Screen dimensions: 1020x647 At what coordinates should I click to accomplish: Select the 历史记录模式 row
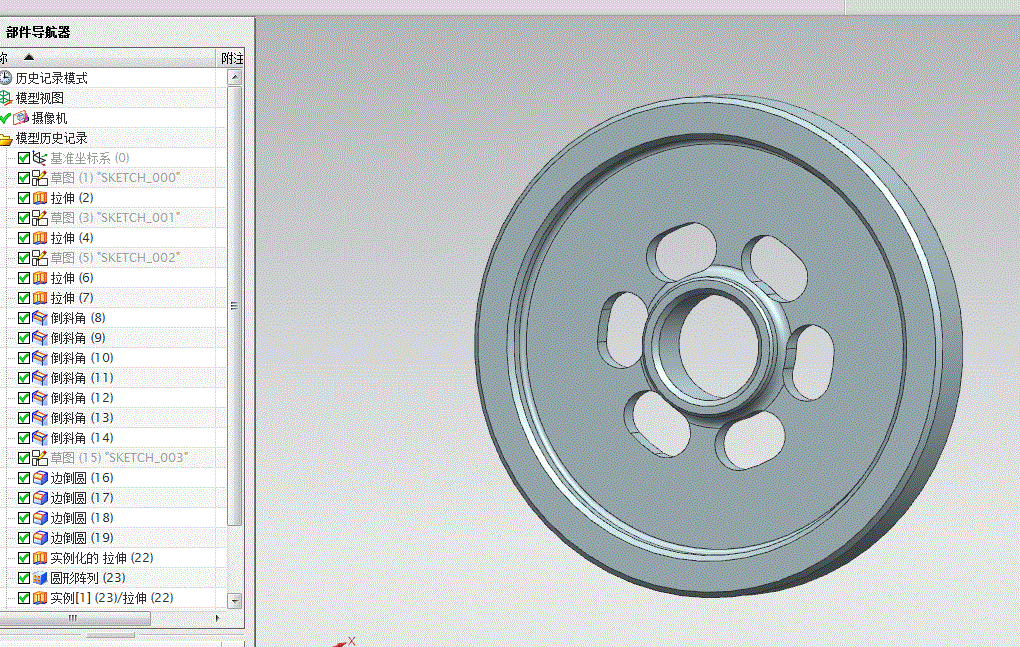pyautogui.click(x=113, y=78)
